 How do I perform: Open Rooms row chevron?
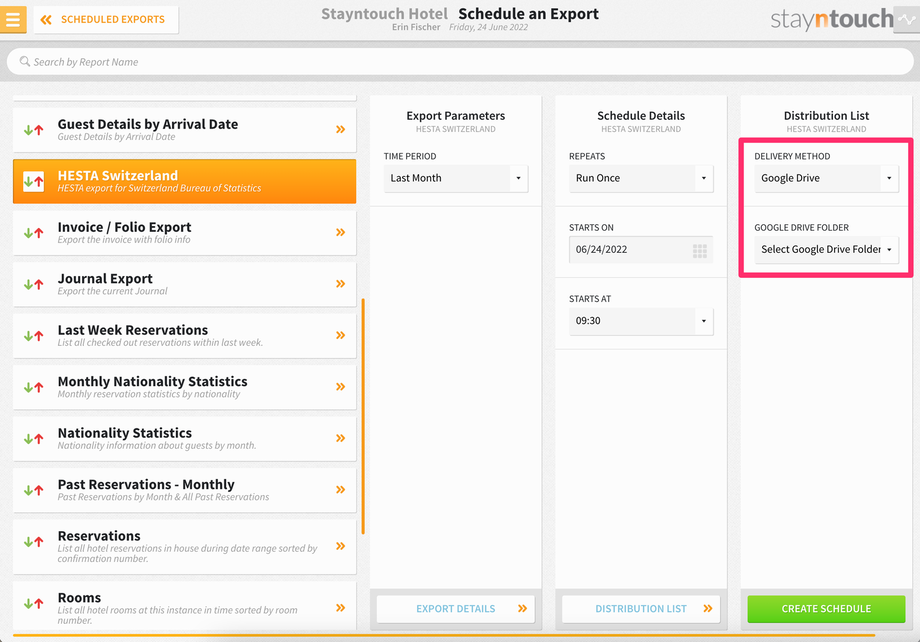340,608
